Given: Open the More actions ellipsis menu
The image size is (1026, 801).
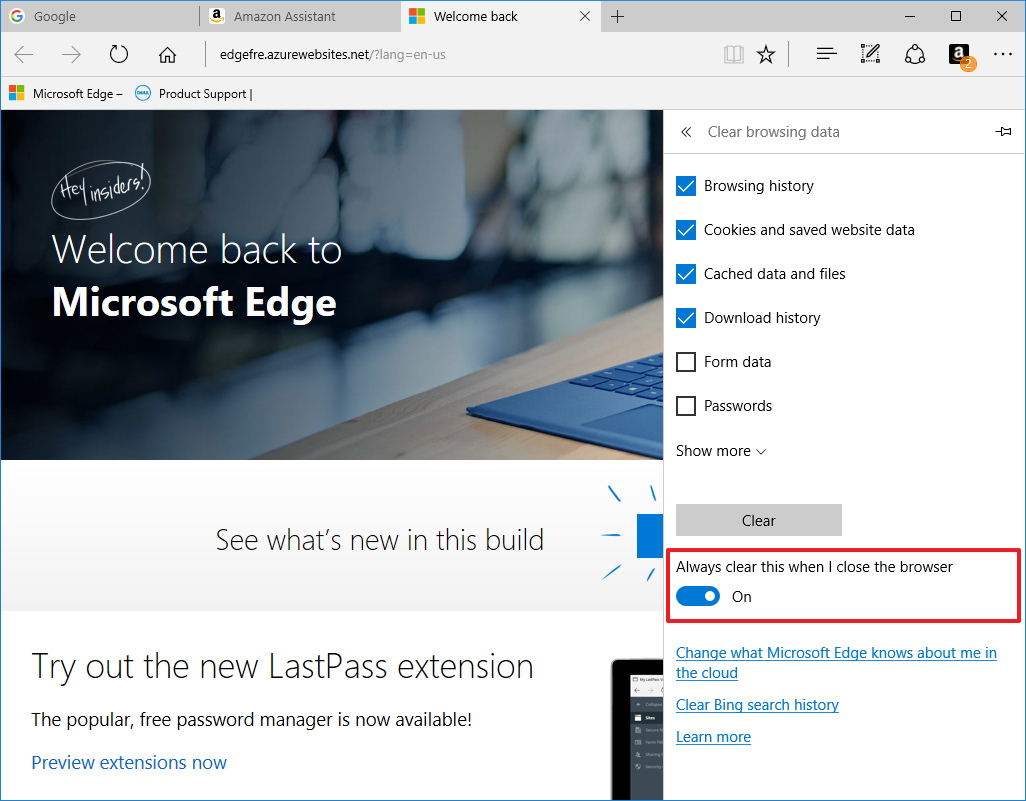Looking at the screenshot, I should pos(1002,54).
